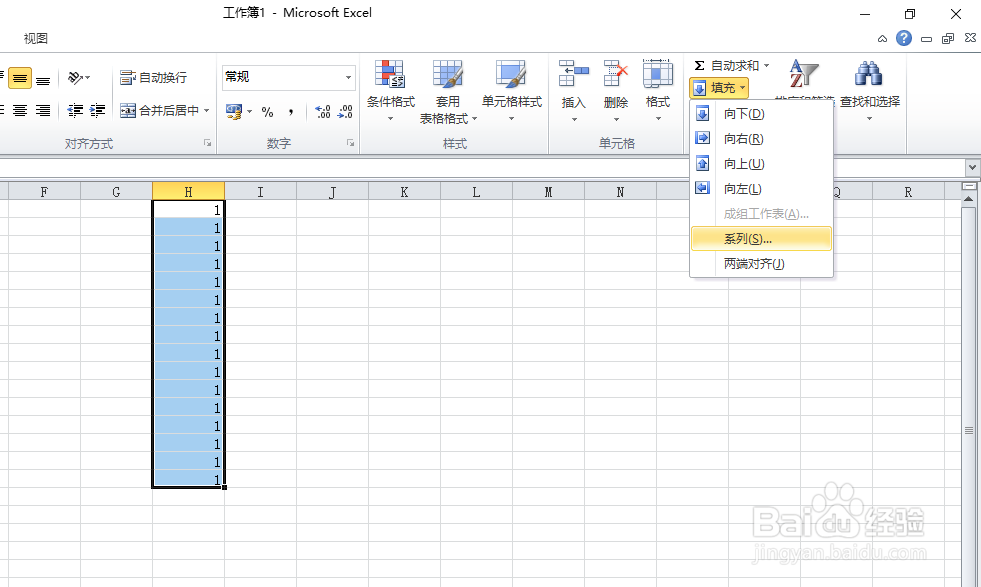Open Alignment (对齐方式) dialog launcher
Image resolution: width=981 pixels, height=587 pixels.
(x=207, y=143)
